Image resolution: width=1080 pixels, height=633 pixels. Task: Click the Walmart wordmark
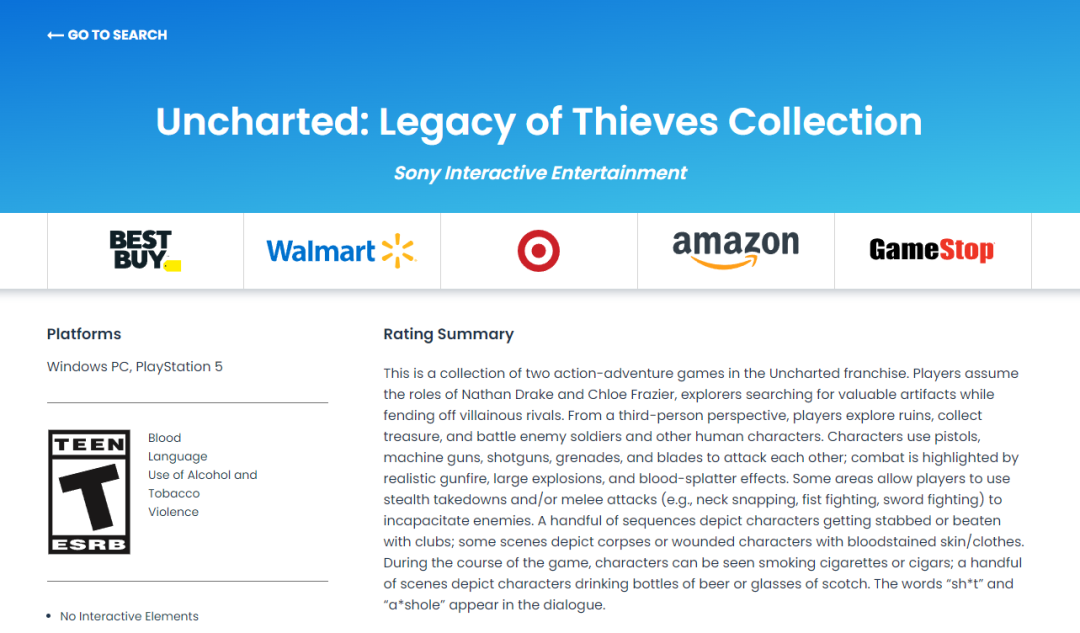click(x=321, y=251)
